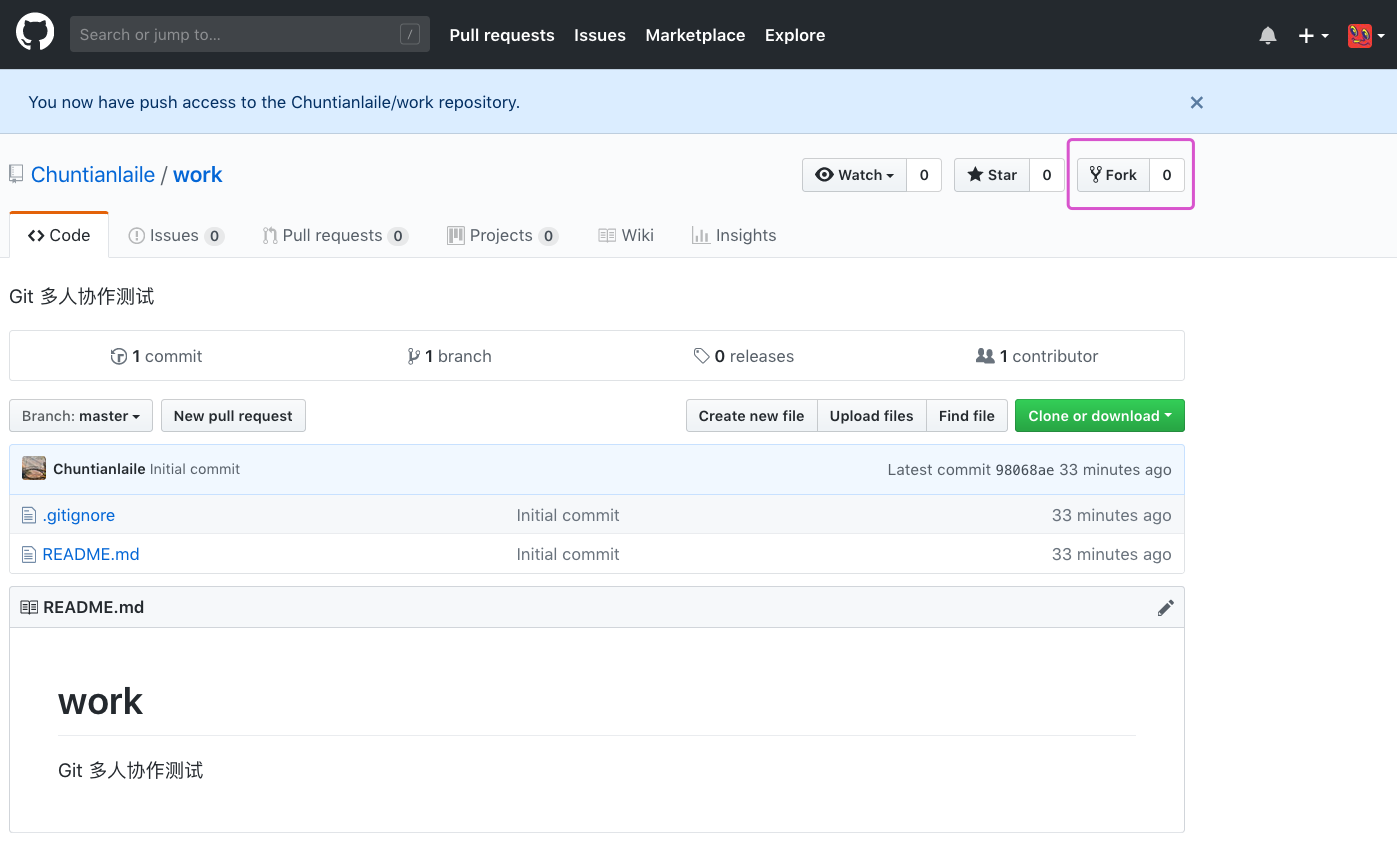1397x866 pixels.
Task: Expand the Branch: master dropdown
Action: click(x=81, y=416)
